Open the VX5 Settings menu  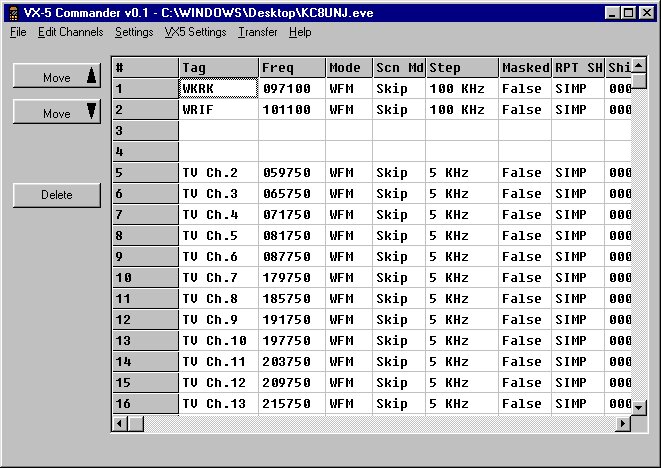195,32
